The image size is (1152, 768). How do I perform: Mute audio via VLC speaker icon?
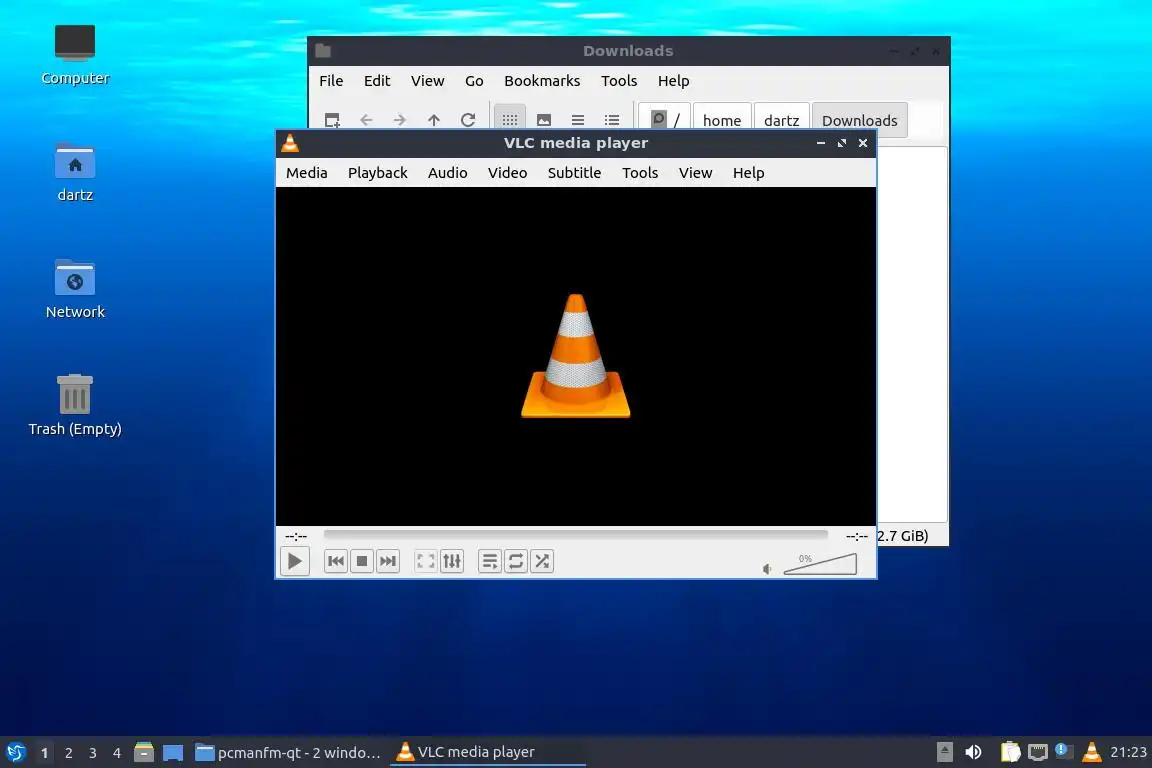pyautogui.click(x=767, y=569)
